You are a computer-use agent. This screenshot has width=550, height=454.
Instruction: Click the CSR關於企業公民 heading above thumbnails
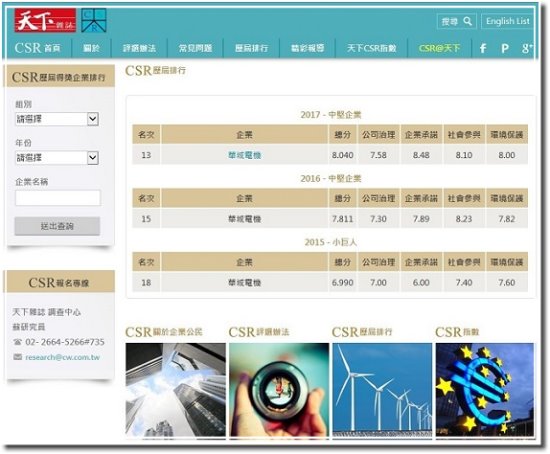(164, 332)
